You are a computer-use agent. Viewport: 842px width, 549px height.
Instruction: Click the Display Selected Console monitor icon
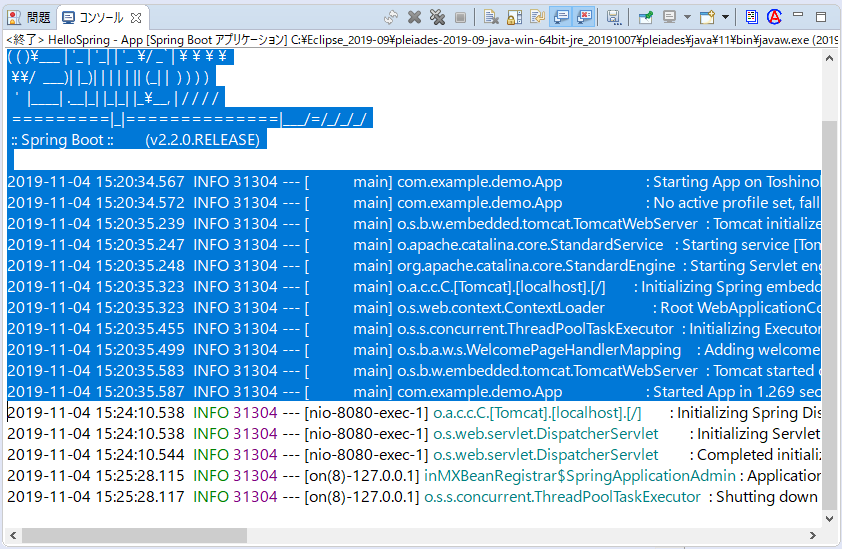[x=669, y=17]
